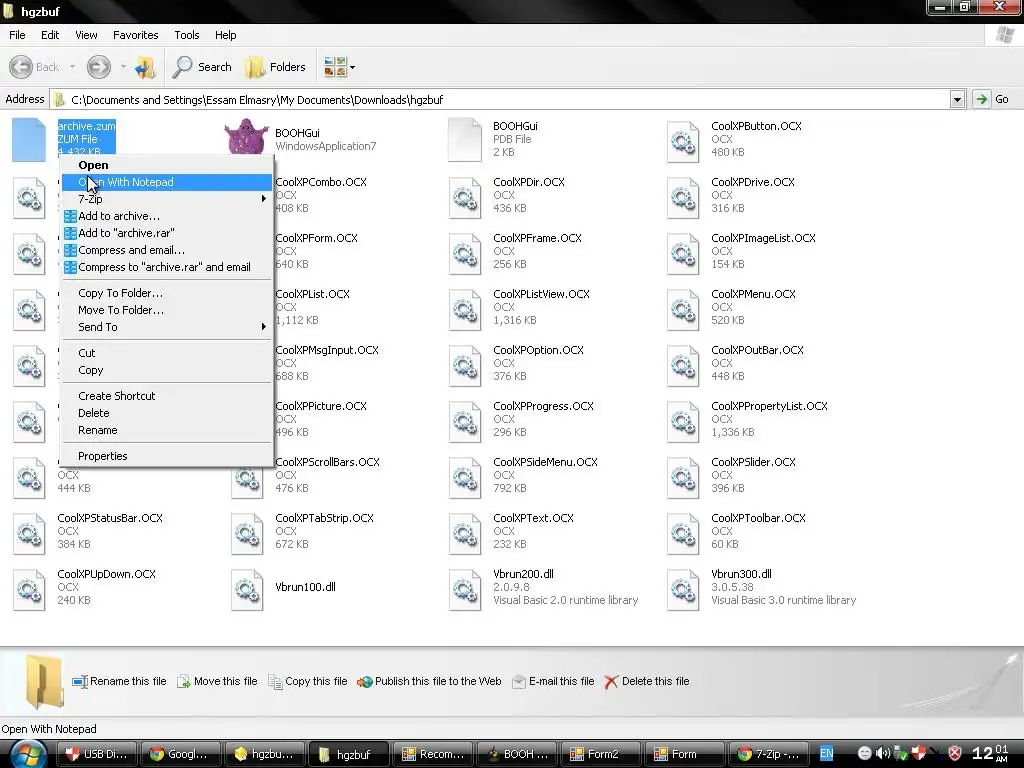Choose Delete in the context menu
Screen dimensions: 1024x768
(x=167, y=413)
